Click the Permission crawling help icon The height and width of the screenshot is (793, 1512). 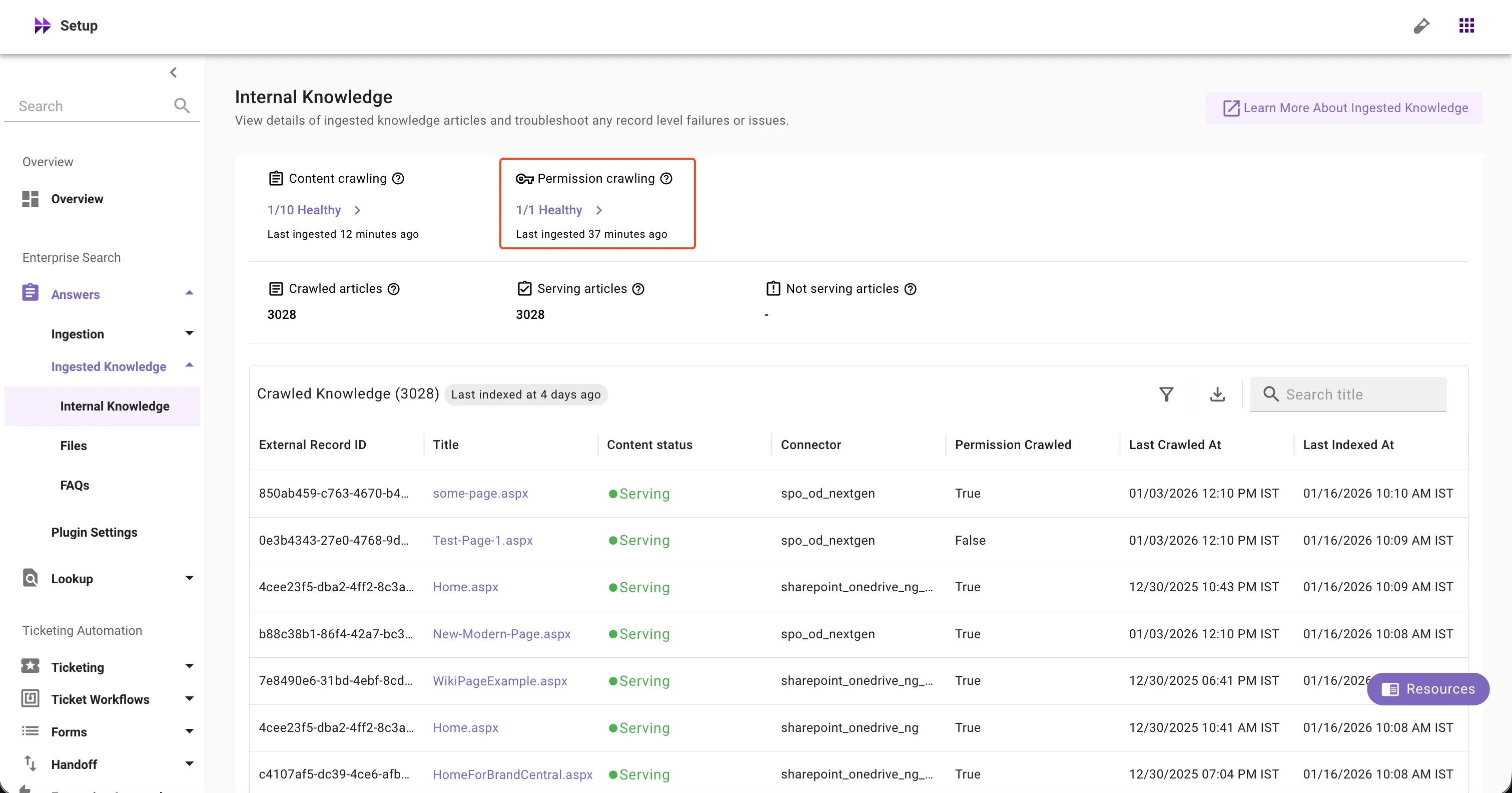point(666,179)
